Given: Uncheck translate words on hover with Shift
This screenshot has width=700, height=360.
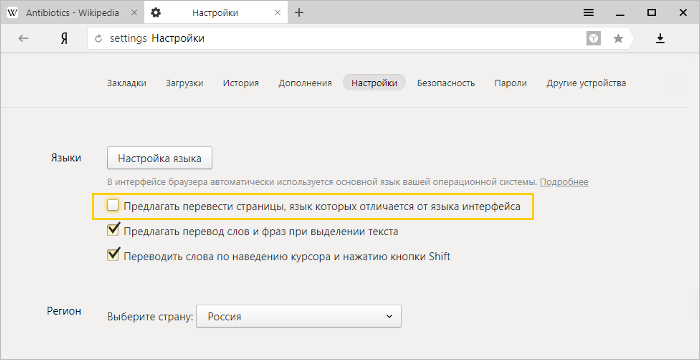Looking at the screenshot, I should coord(113,255).
